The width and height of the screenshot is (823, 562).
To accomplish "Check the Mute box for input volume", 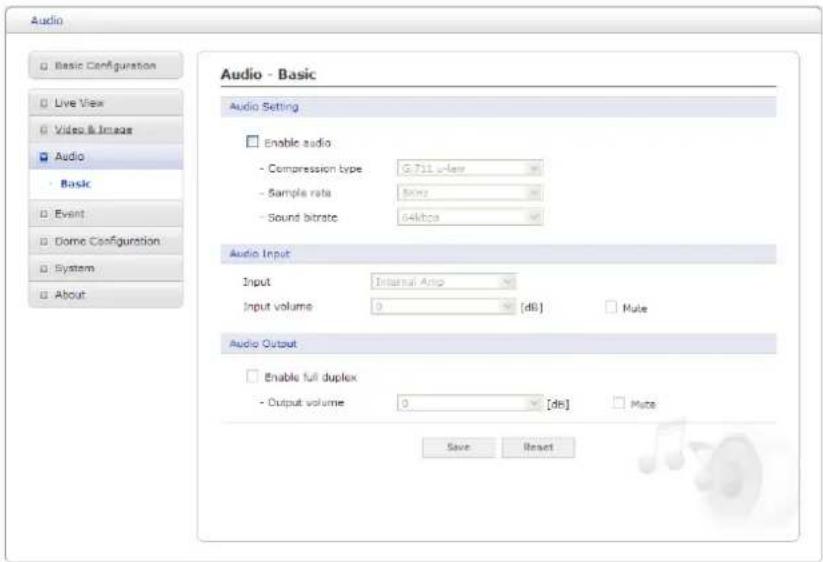I will (610, 307).
